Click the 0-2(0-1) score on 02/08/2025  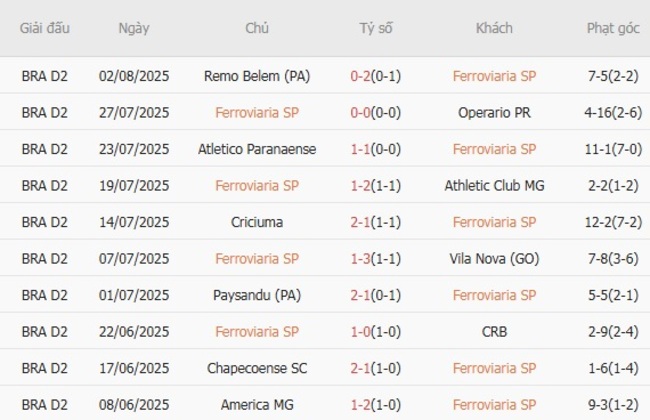pyautogui.click(x=376, y=76)
